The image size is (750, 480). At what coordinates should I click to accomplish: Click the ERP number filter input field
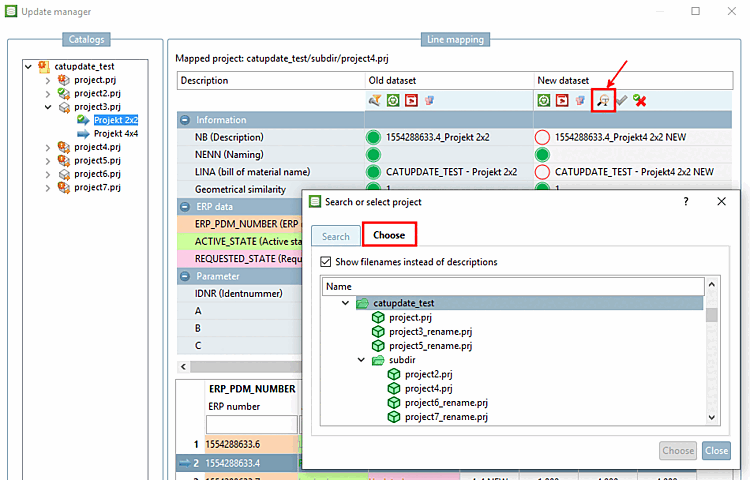coord(252,425)
